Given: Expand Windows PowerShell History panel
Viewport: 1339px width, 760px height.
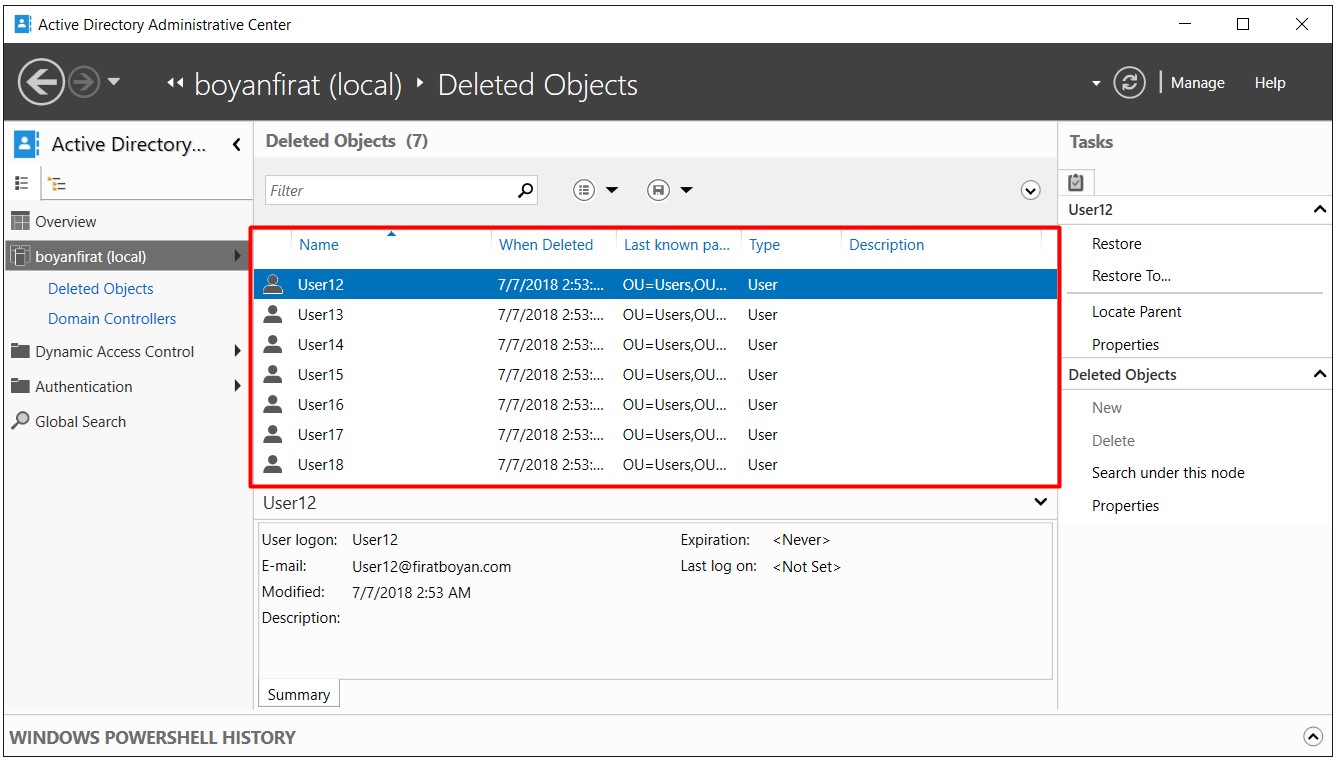Looking at the screenshot, I should (1313, 737).
